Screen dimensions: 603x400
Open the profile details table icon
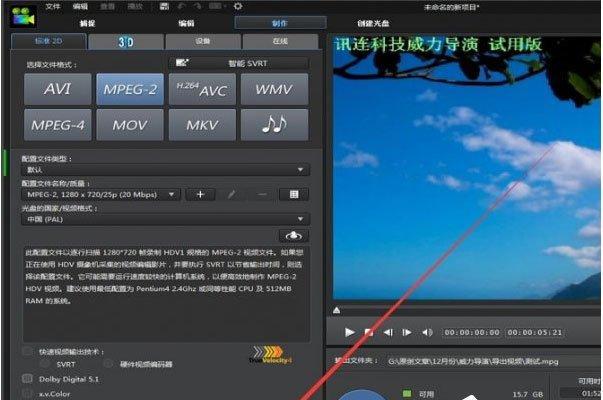[294, 195]
